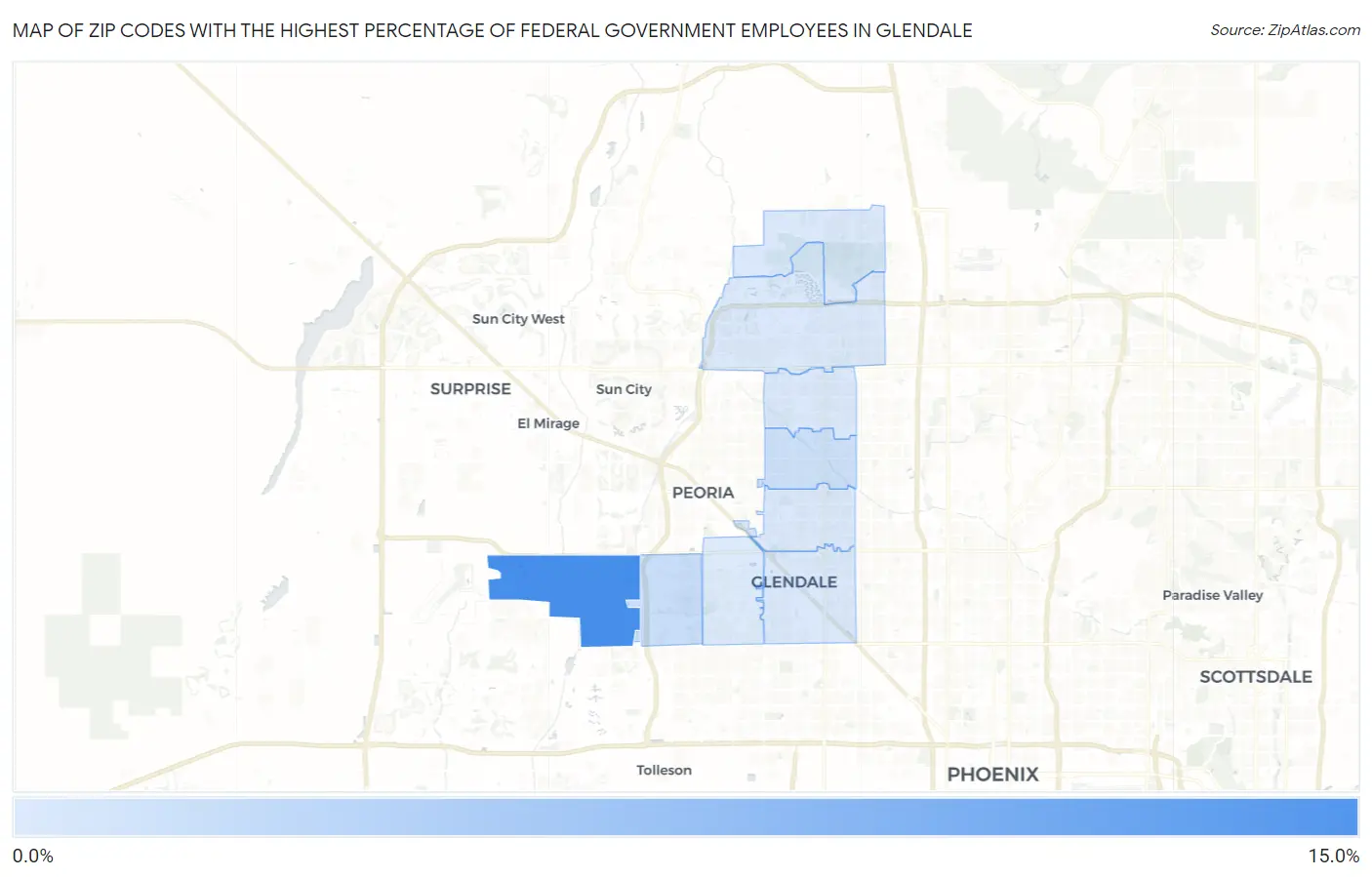The width and height of the screenshot is (1372, 877).
Task: Click the GLENDALE city label
Action: [794, 581]
